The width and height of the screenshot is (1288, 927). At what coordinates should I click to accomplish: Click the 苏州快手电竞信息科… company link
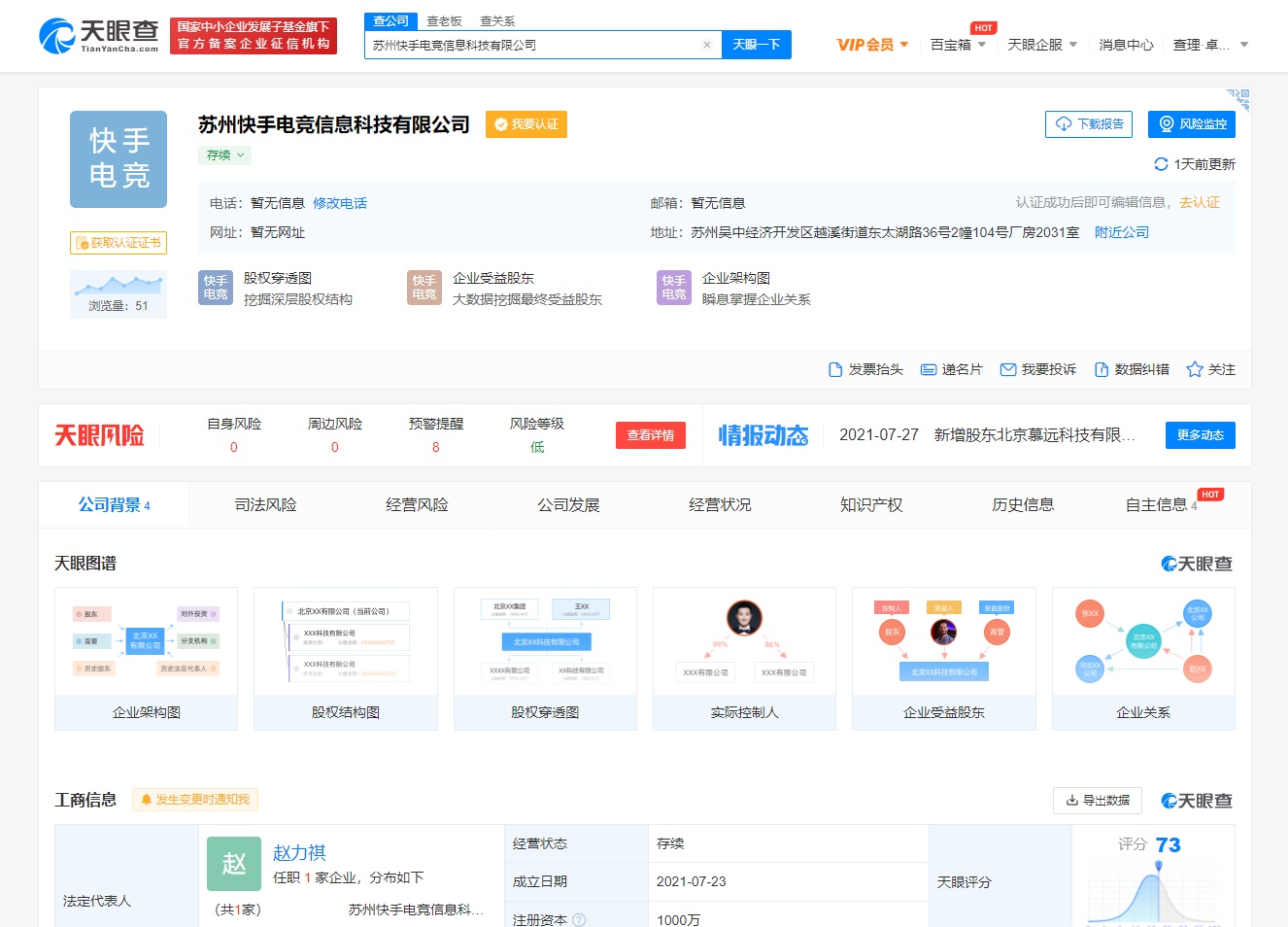(x=416, y=910)
